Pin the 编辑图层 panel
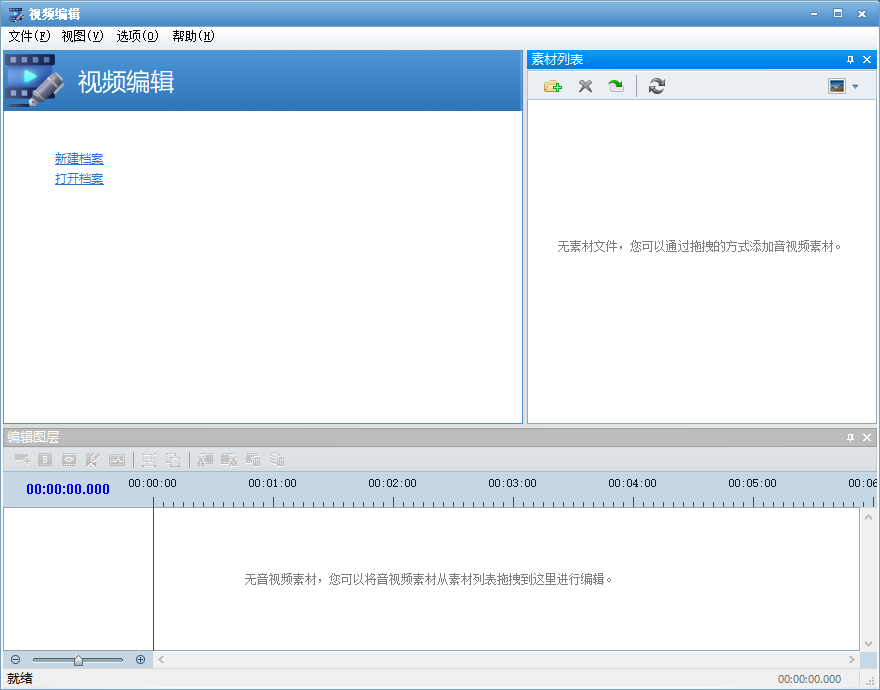Screen dimensions: 880x690 point(850,437)
